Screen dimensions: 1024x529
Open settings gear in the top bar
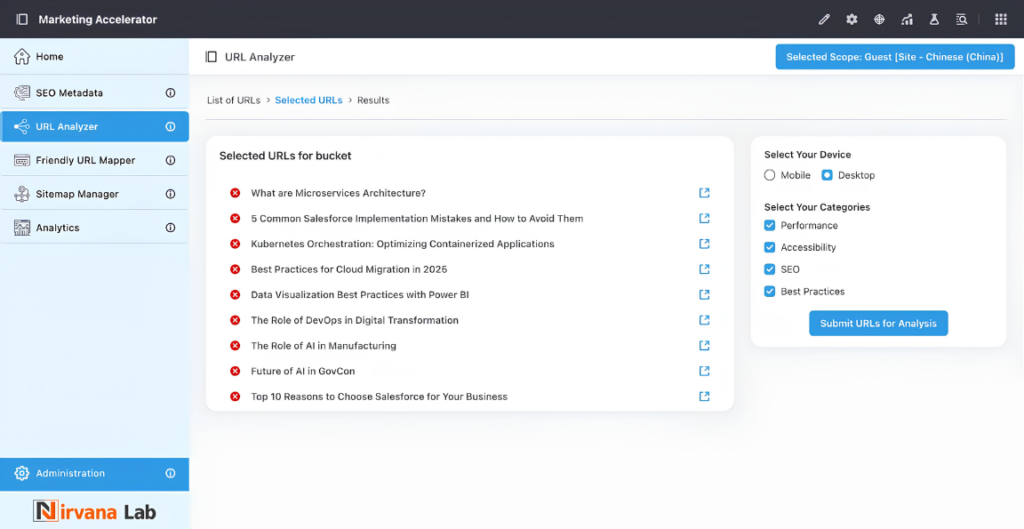[852, 20]
